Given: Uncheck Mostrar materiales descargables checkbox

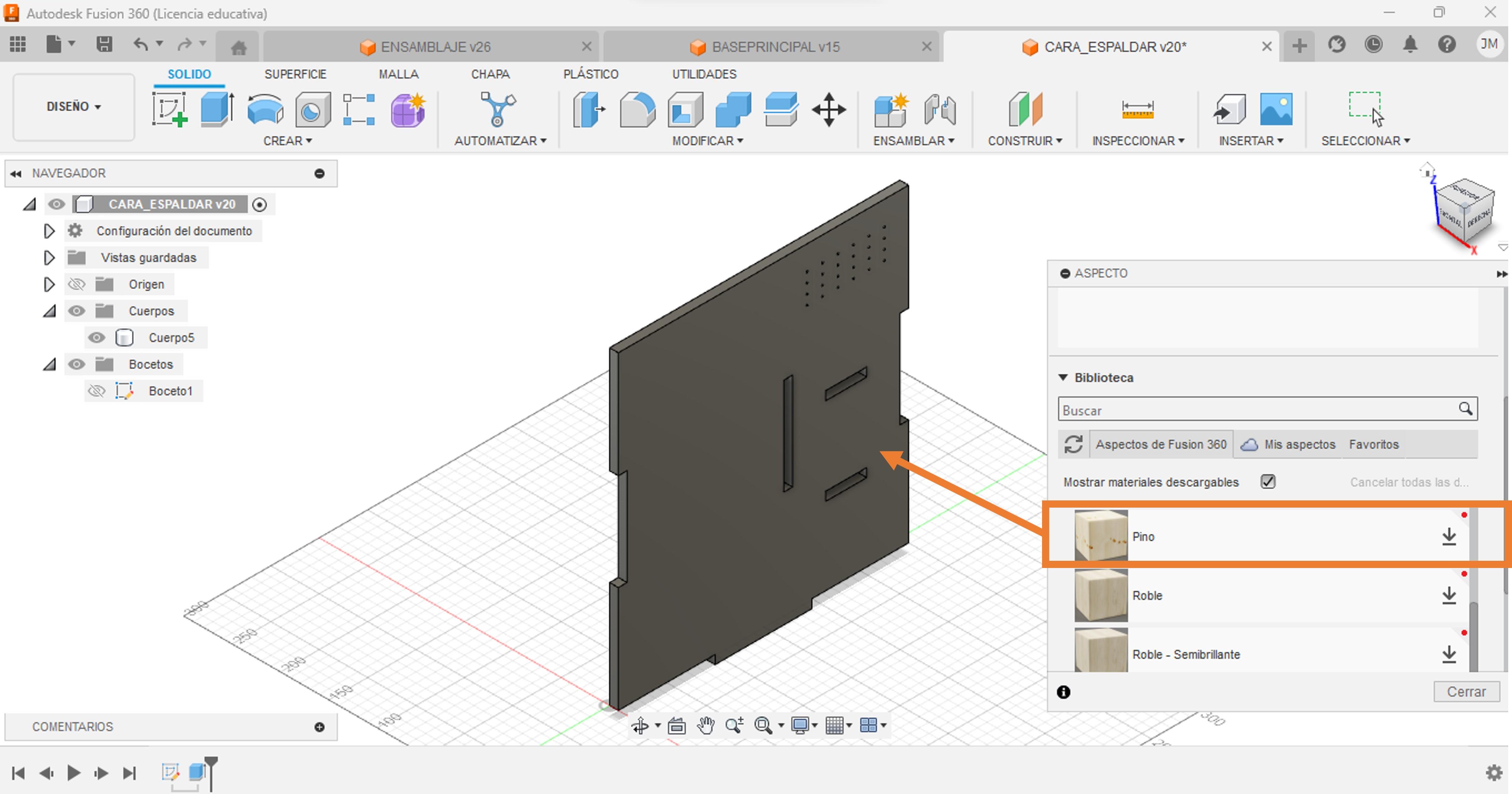Looking at the screenshot, I should click(x=1268, y=482).
